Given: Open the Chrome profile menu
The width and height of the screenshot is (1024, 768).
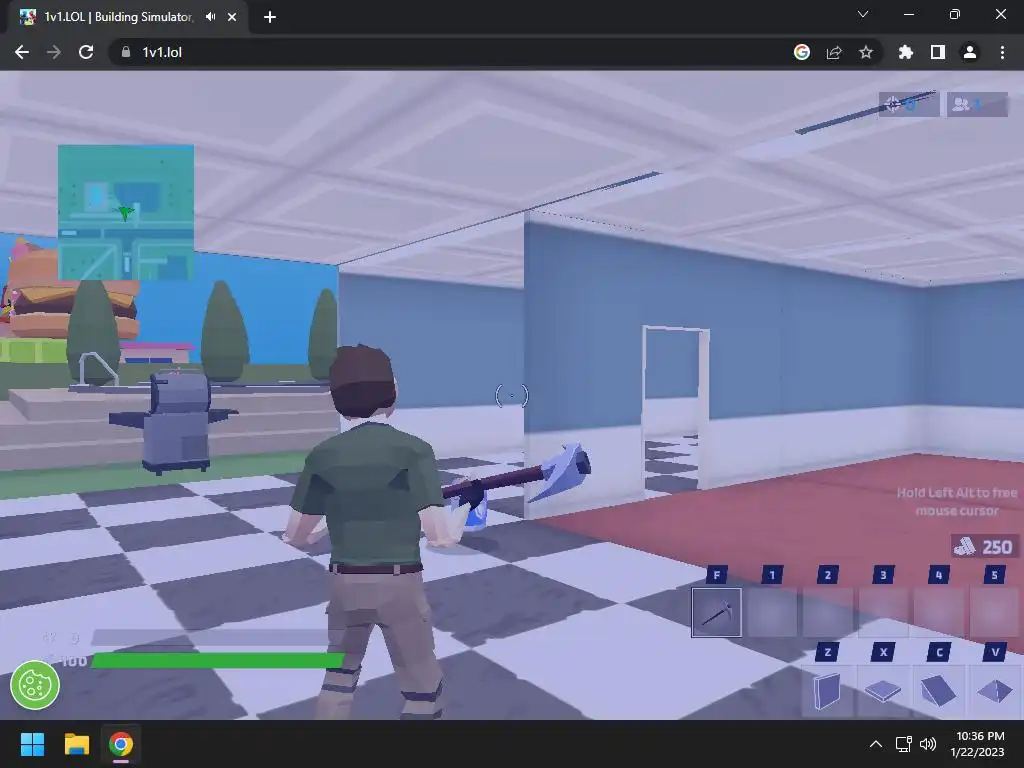Looking at the screenshot, I should (x=970, y=52).
